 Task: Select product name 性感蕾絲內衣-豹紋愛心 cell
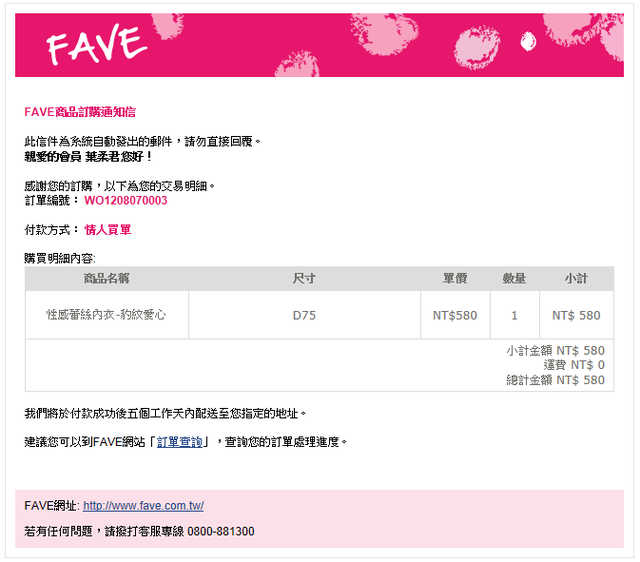pos(107,315)
